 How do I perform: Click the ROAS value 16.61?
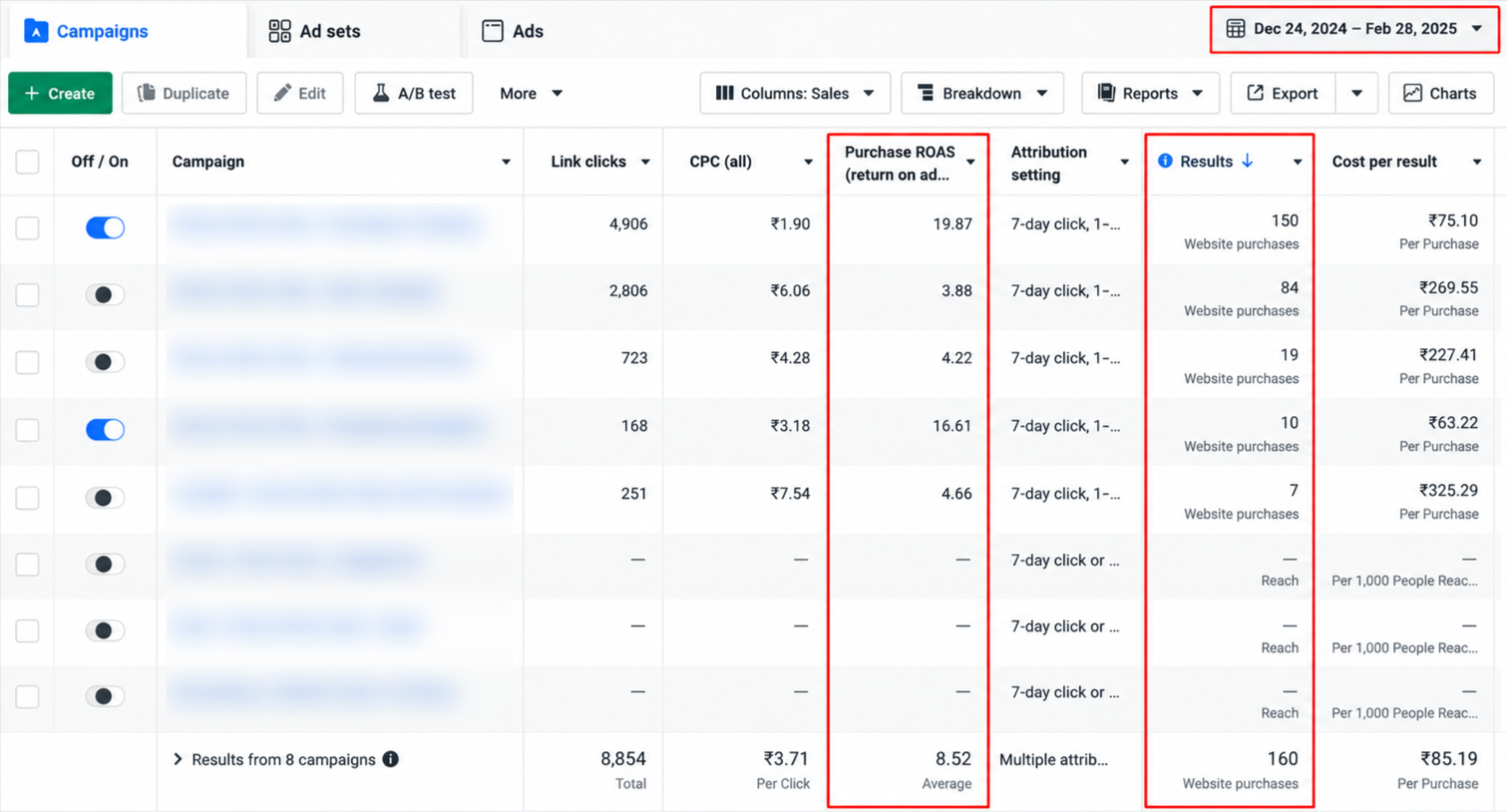point(952,426)
